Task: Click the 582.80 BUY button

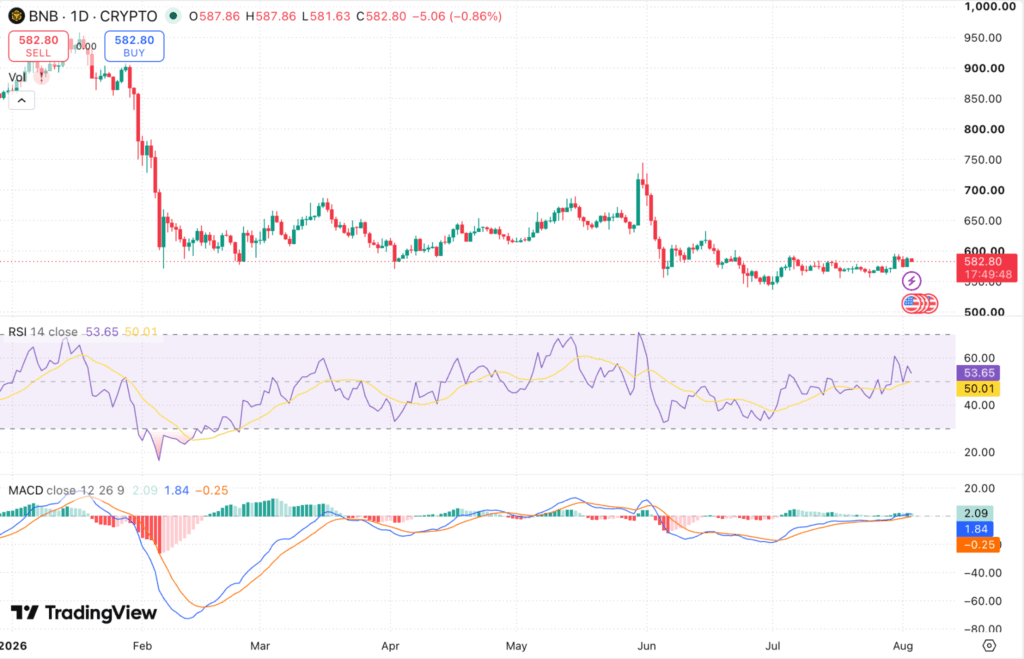Action: (134, 46)
